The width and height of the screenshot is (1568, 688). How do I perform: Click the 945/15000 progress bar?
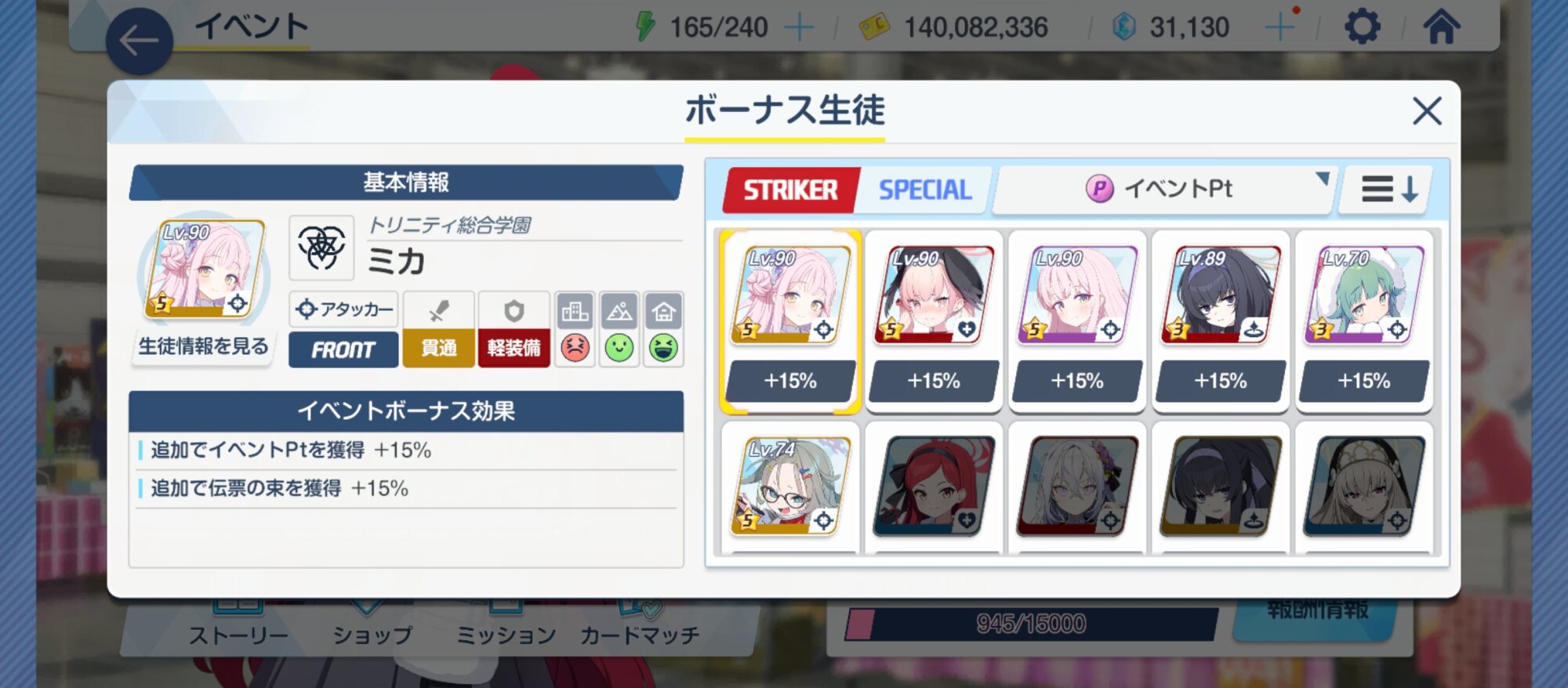pos(1031,625)
